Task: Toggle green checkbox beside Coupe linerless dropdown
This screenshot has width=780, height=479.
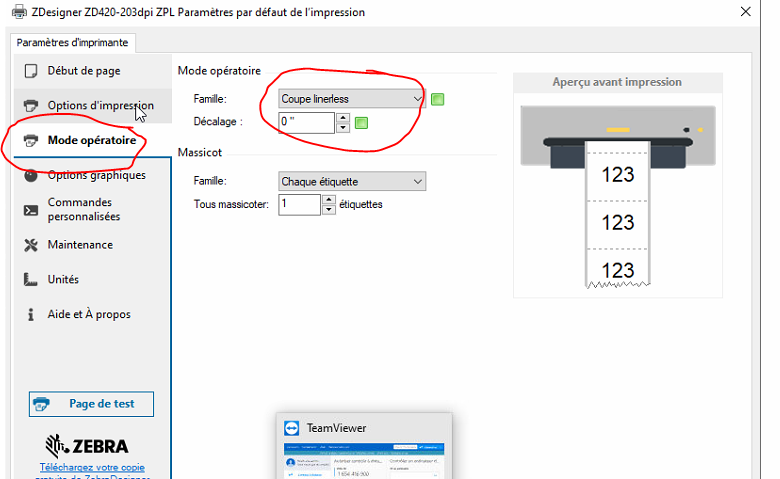Action: (x=437, y=98)
